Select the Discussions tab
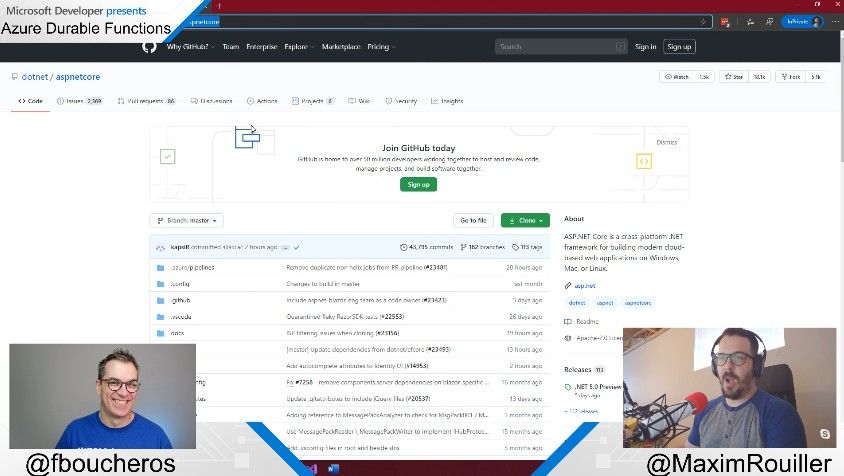 212,101
